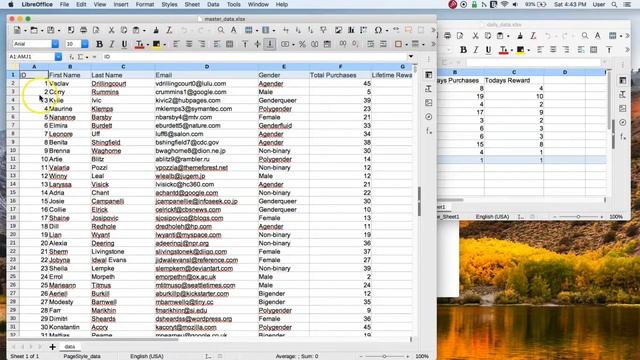Open the background color arrow in master_data
Screen dimensions: 640x360
pos(164,44)
